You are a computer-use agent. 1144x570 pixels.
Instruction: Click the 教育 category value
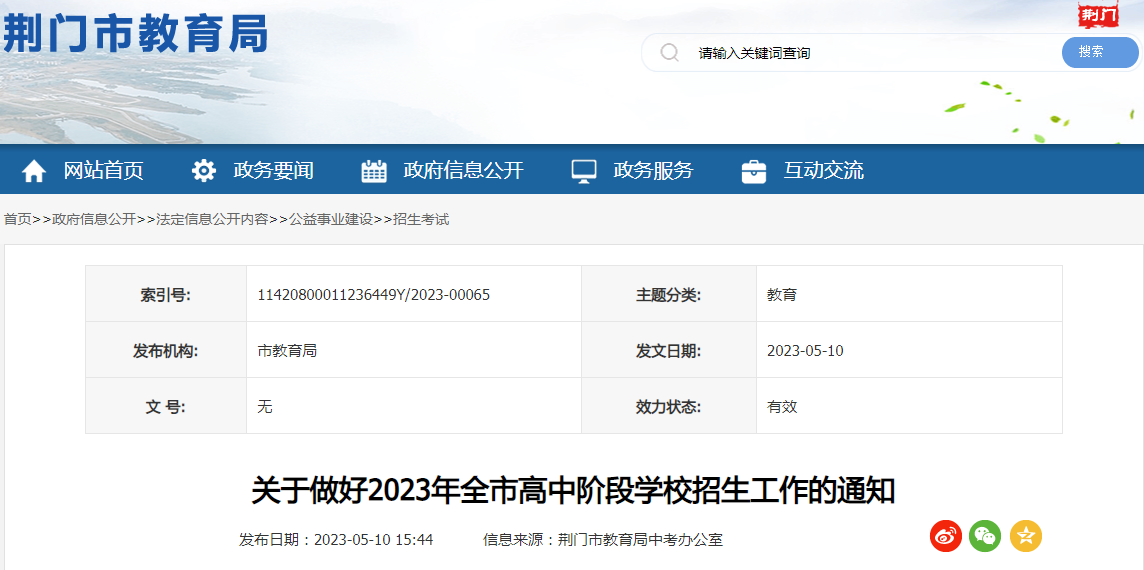pos(781,295)
